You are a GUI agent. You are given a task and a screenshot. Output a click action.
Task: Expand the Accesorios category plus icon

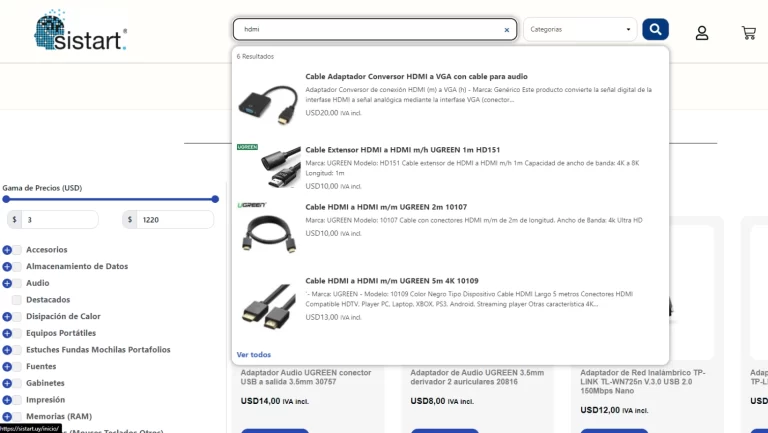click(x=6, y=250)
